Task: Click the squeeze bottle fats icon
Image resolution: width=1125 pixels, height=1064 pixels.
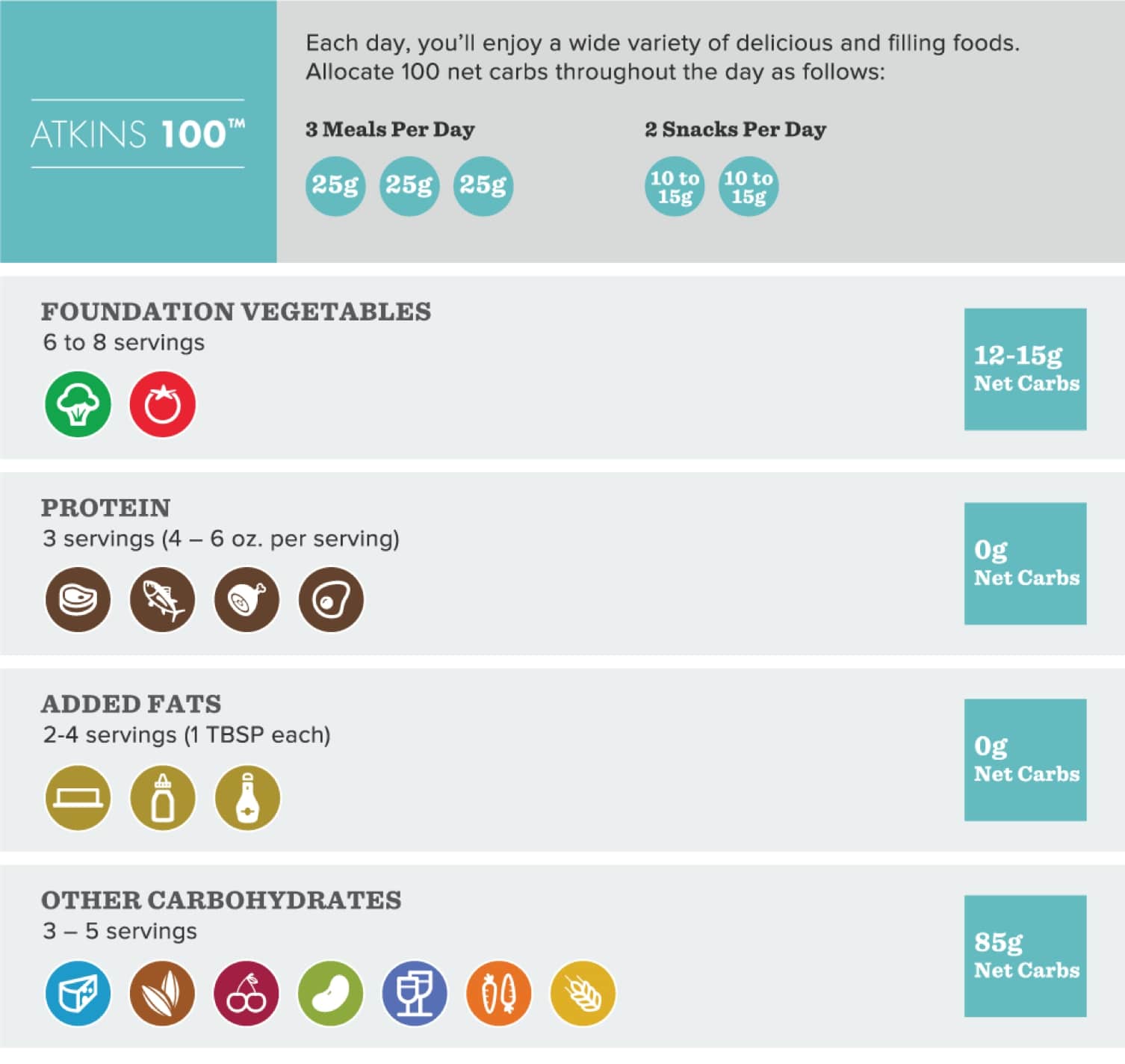Action: pos(163,798)
